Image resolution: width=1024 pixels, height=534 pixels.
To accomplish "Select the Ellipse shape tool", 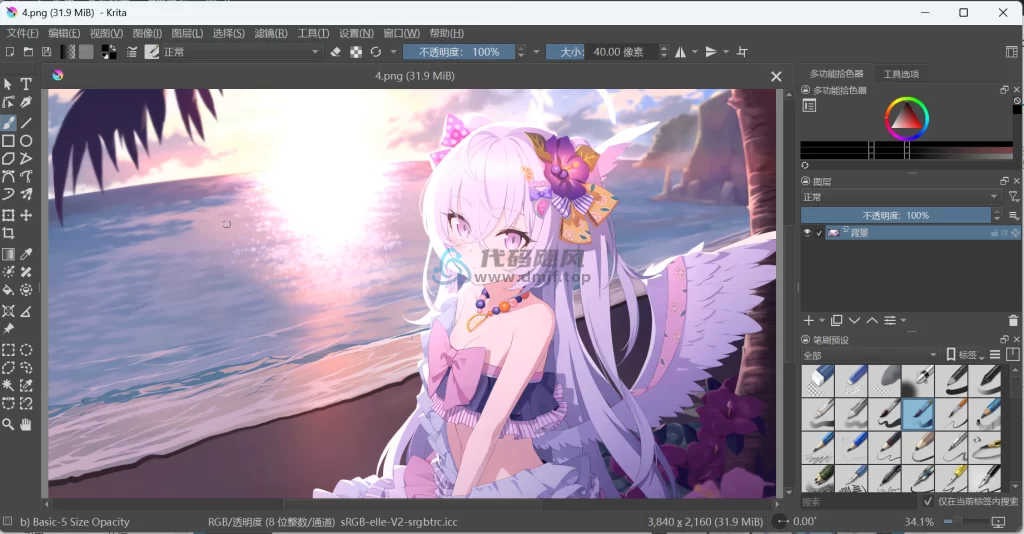I will [x=26, y=140].
